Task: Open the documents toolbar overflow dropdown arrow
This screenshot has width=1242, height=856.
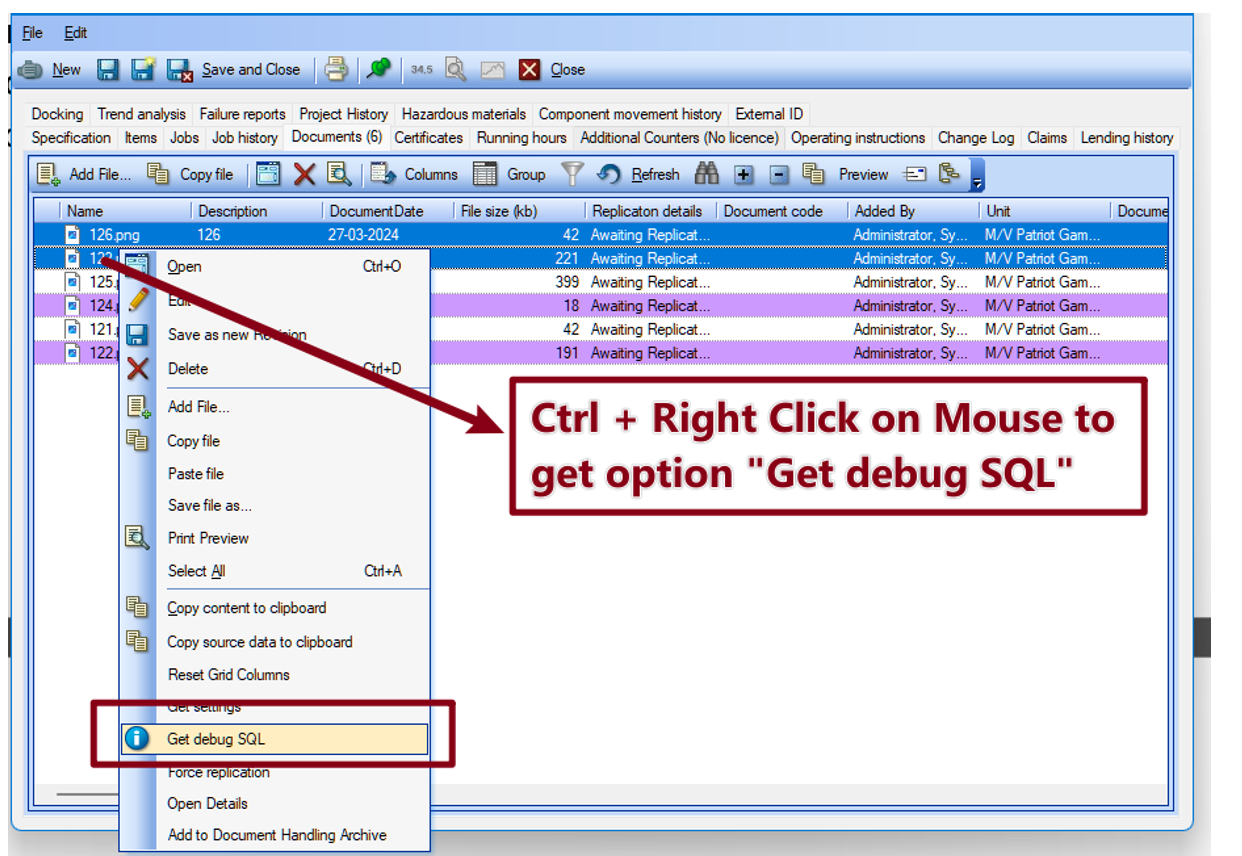Action: (x=977, y=176)
